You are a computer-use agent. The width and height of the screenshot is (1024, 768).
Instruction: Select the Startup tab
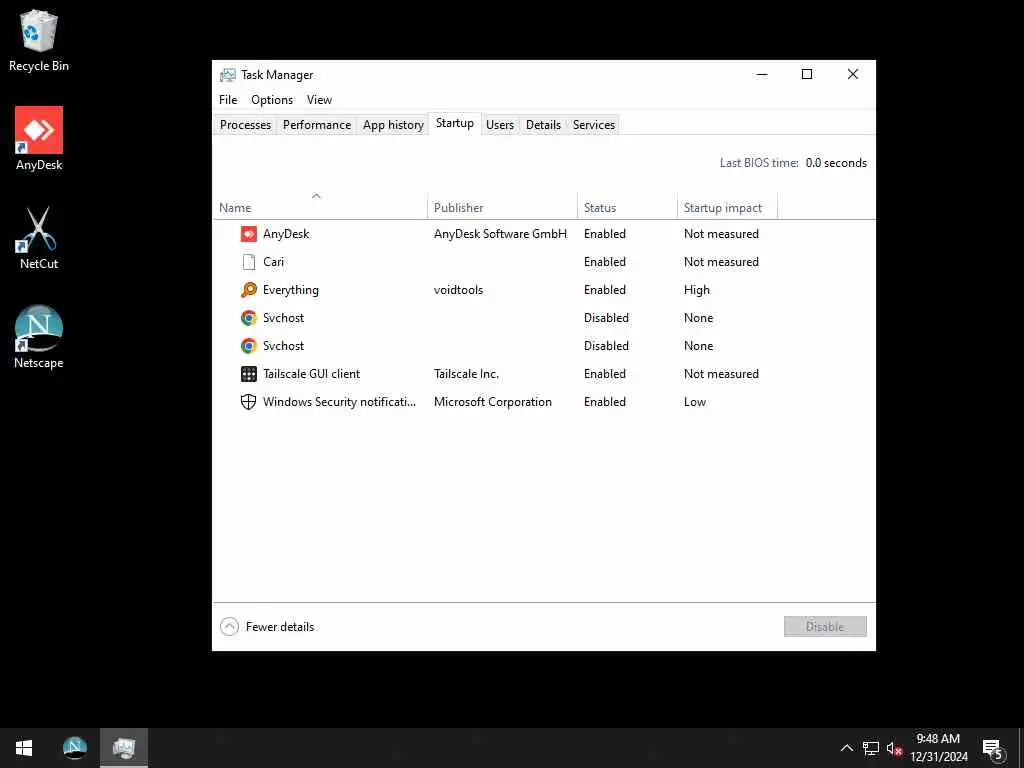click(x=455, y=123)
